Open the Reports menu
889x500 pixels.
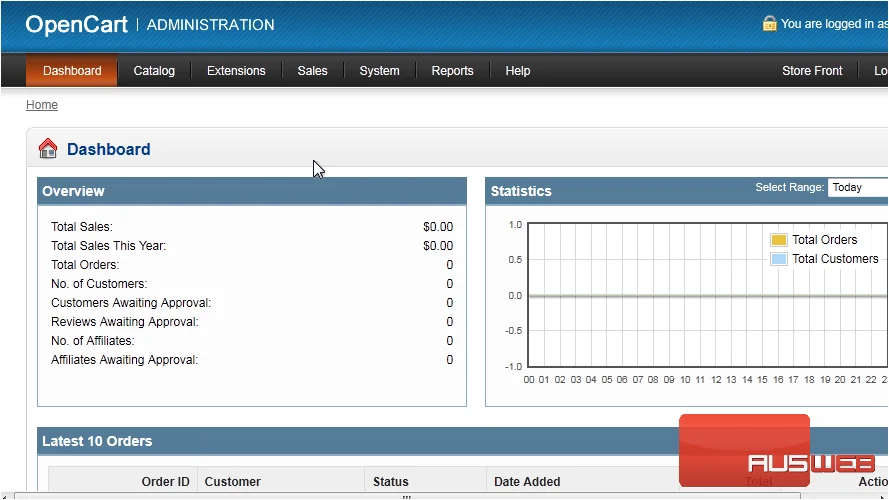tap(452, 71)
